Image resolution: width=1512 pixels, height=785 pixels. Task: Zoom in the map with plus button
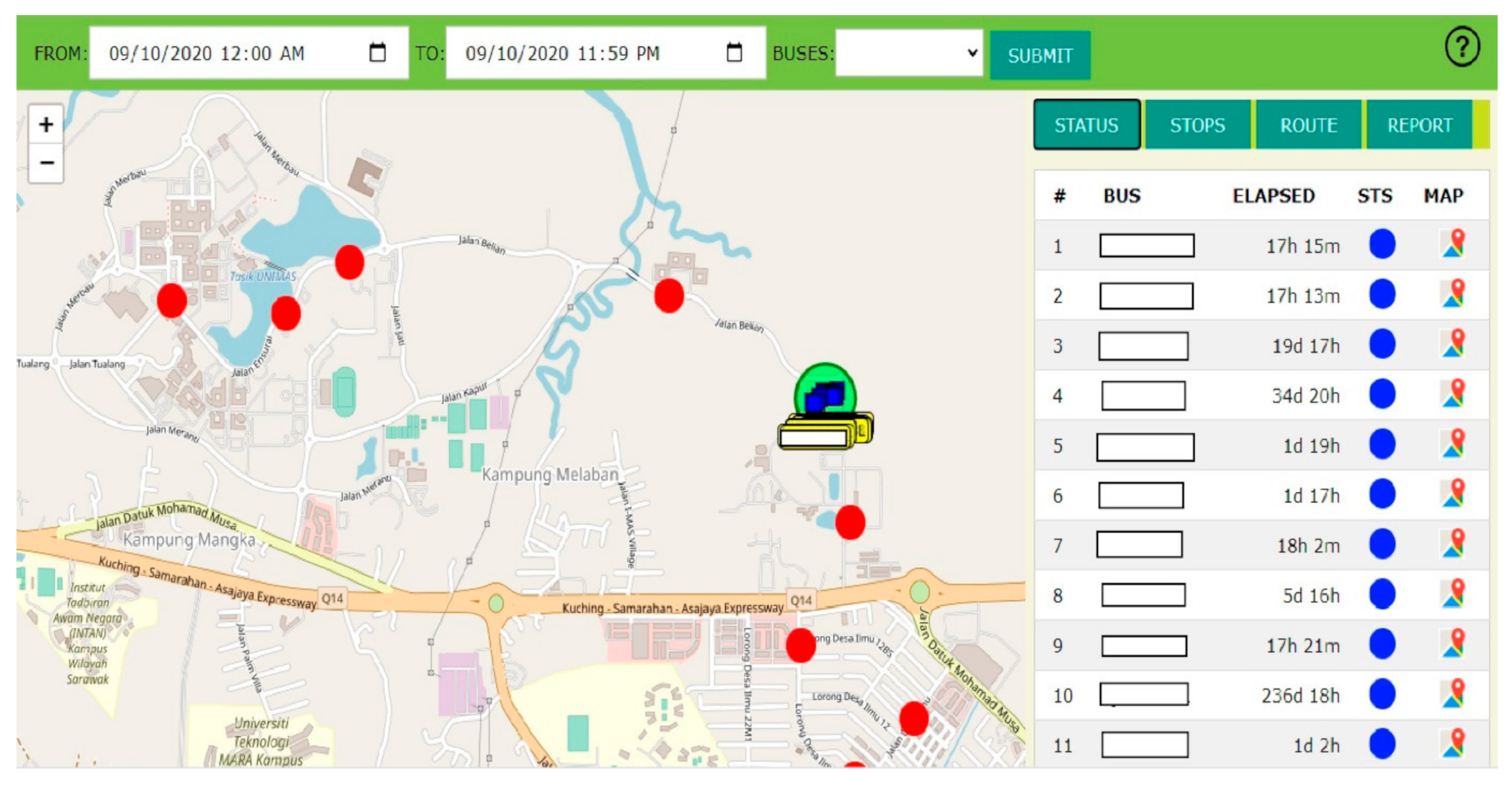(x=46, y=125)
